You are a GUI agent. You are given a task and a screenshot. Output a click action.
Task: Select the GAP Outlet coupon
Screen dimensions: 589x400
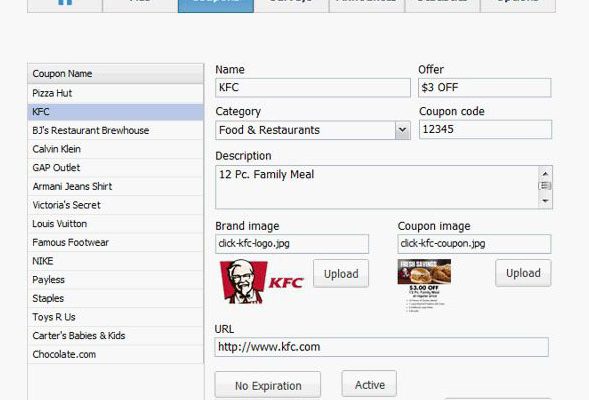coord(115,168)
